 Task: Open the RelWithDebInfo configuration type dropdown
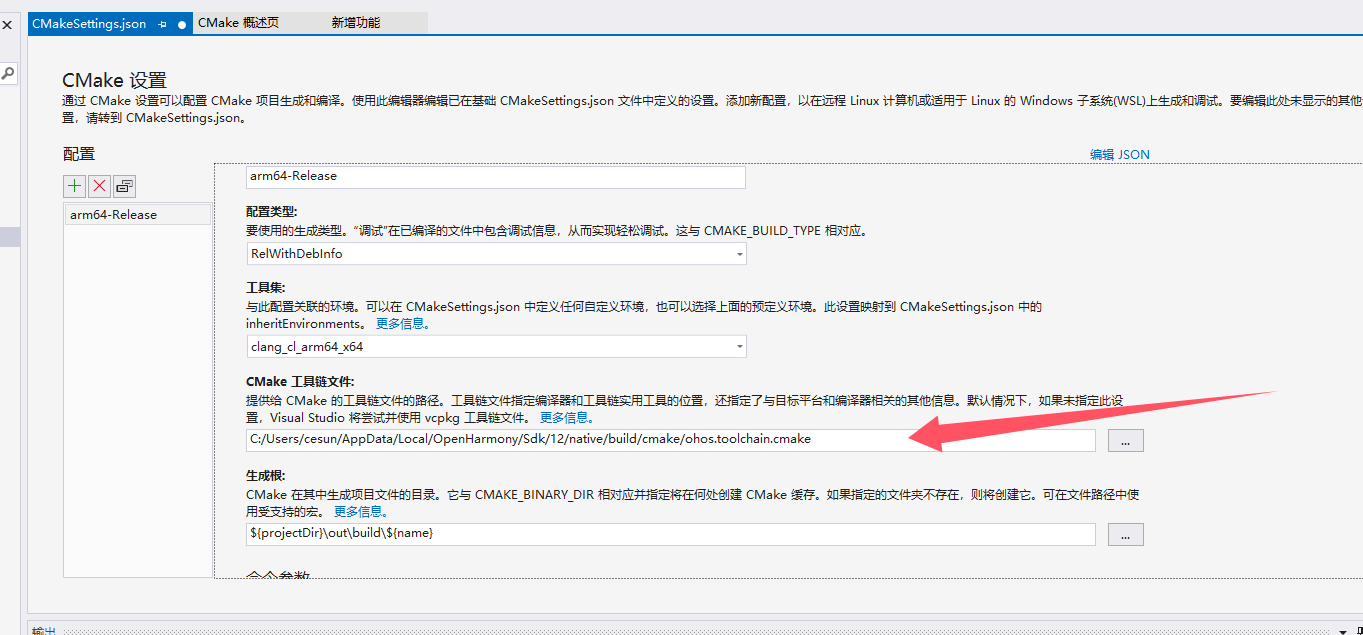(739, 254)
